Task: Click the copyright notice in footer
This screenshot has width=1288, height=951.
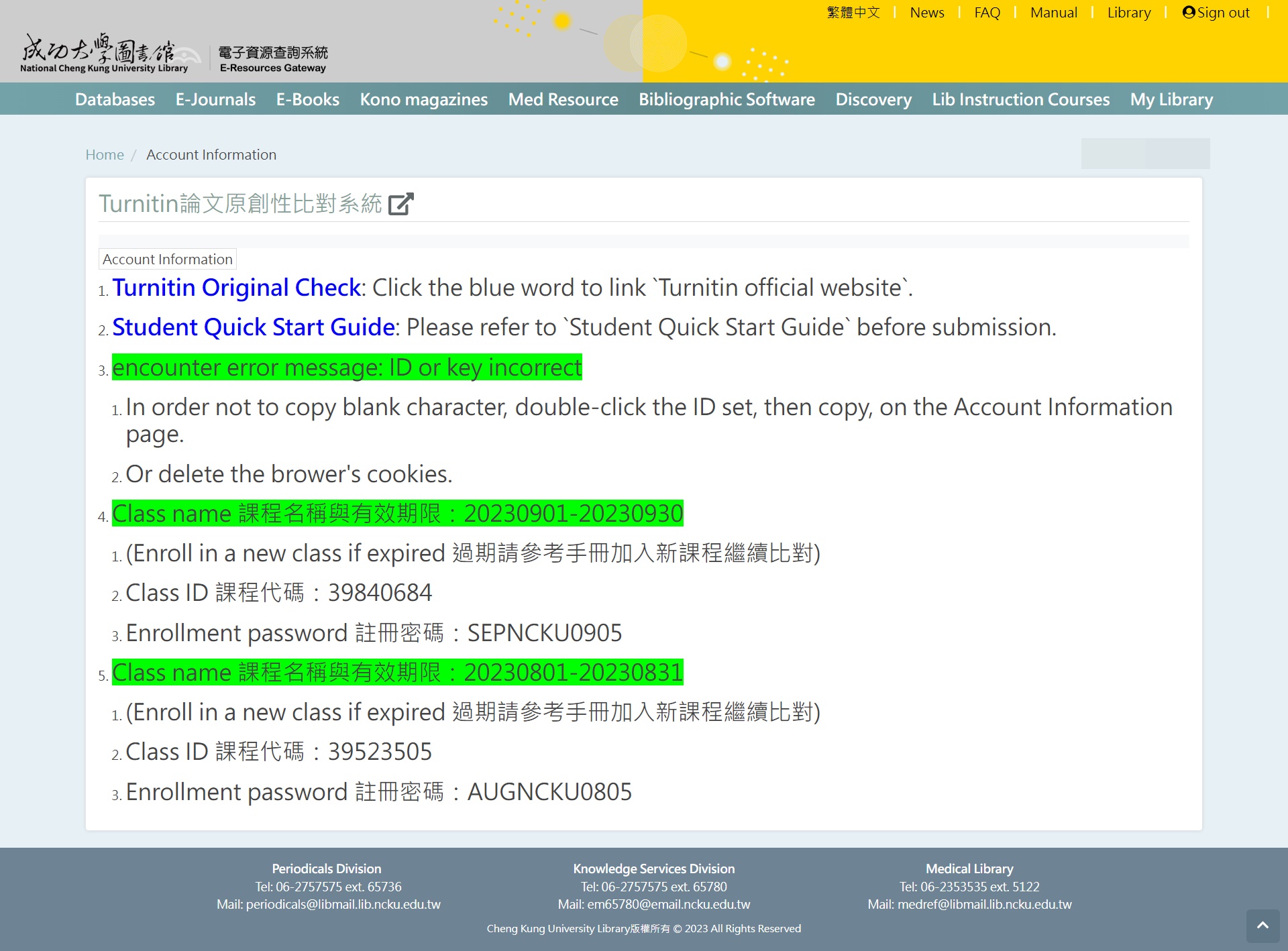Action: [644, 928]
